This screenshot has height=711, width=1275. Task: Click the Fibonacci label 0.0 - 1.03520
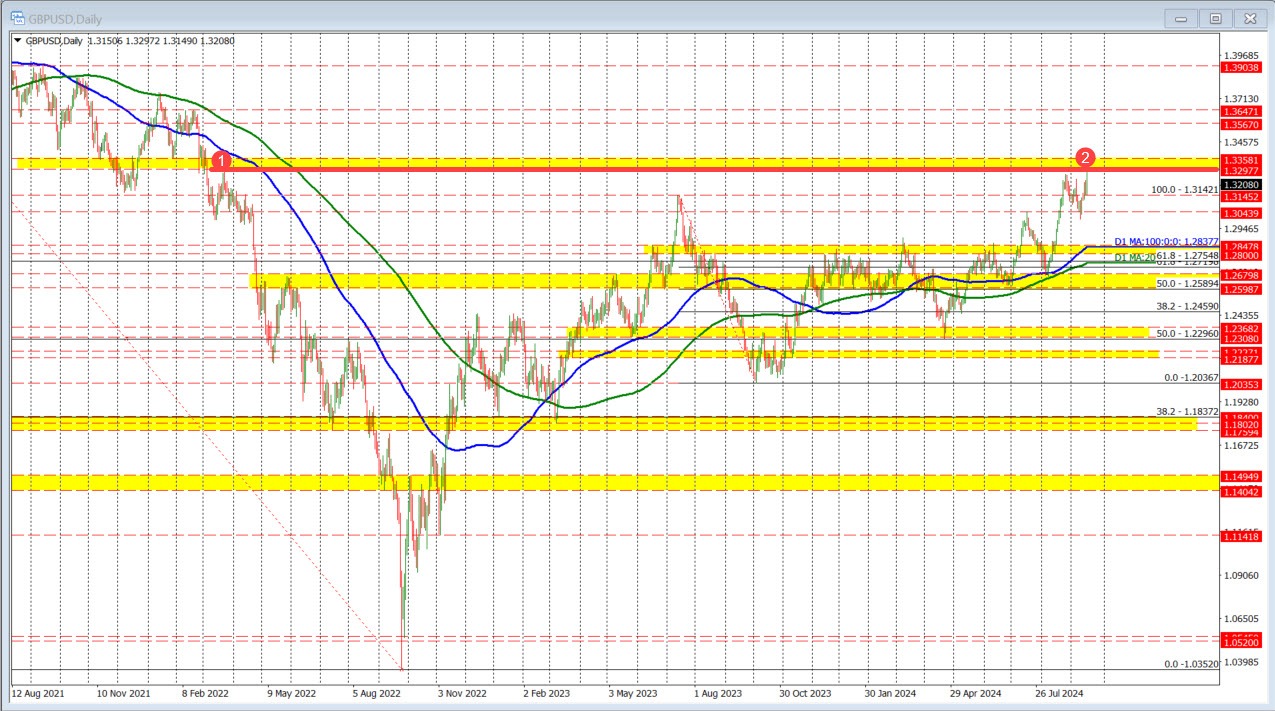pos(1192,664)
